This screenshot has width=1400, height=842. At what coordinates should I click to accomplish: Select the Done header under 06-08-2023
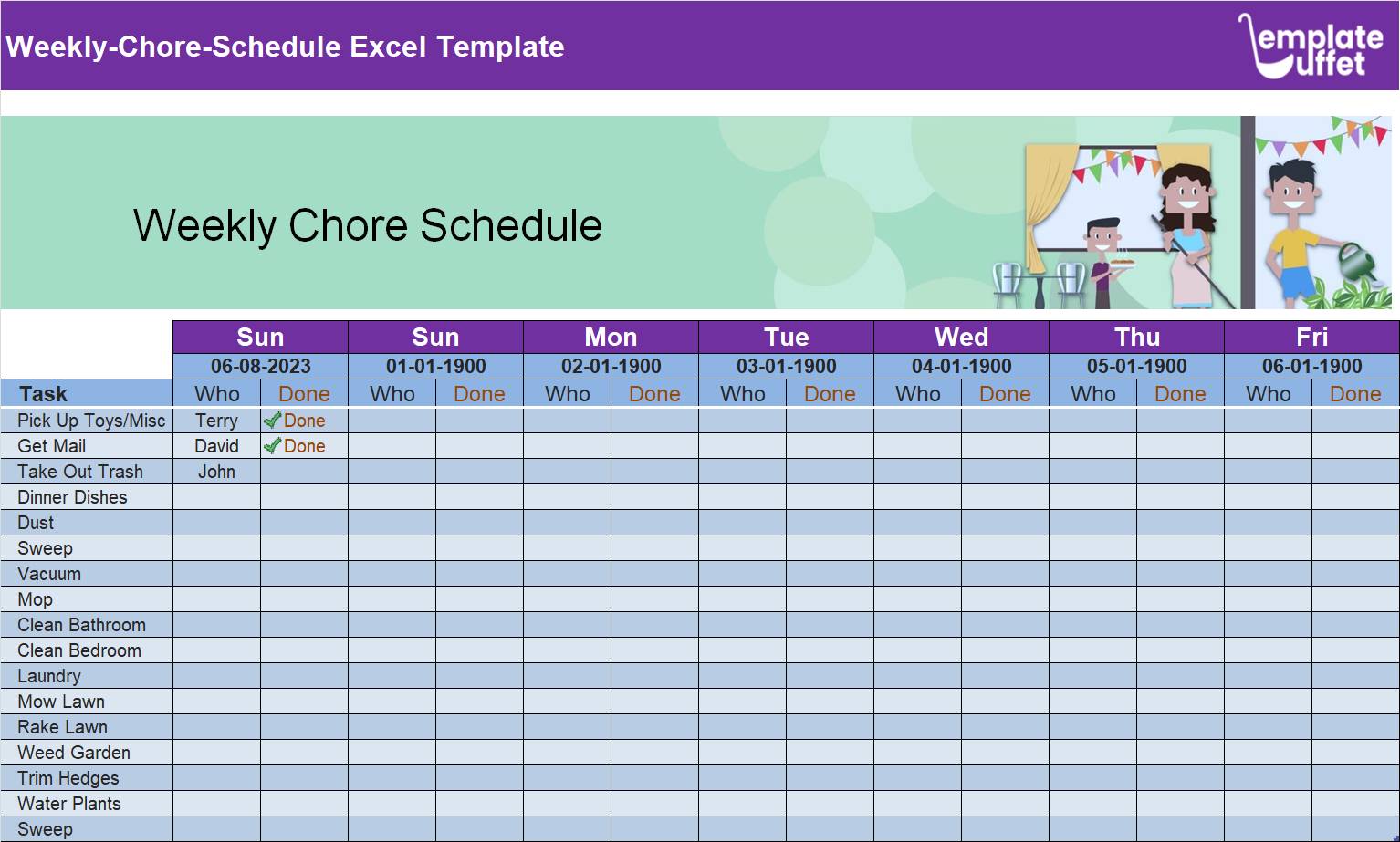point(304,394)
